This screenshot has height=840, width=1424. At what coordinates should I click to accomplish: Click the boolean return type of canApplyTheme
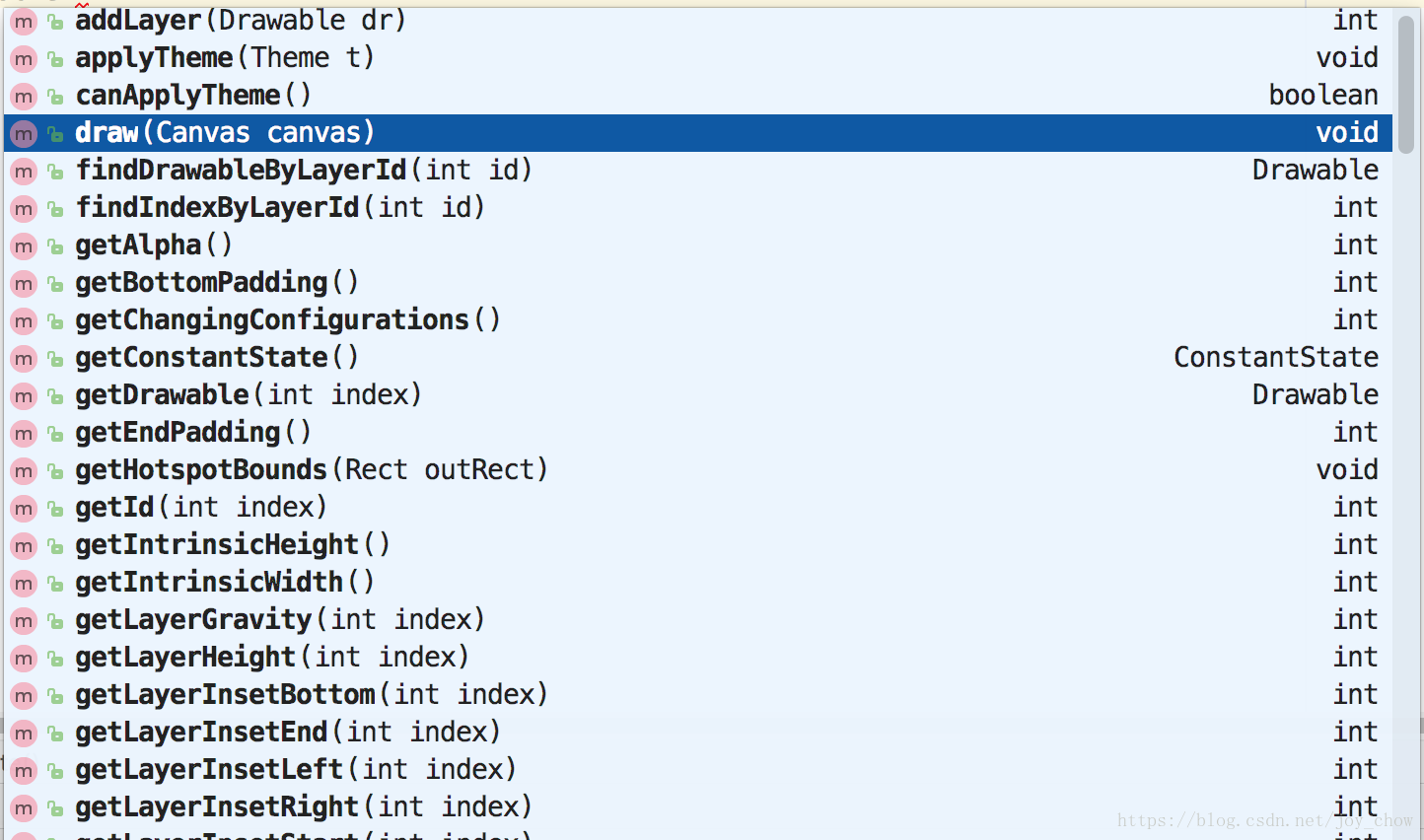pos(1323,95)
